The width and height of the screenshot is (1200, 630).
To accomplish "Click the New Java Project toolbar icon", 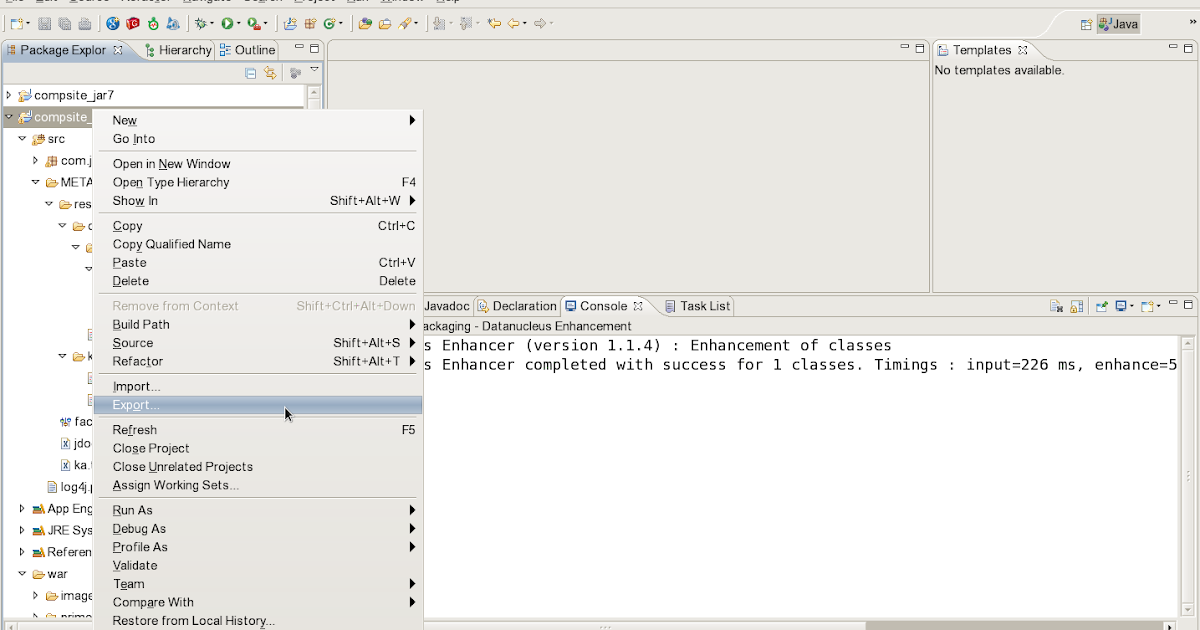I will click(290, 23).
